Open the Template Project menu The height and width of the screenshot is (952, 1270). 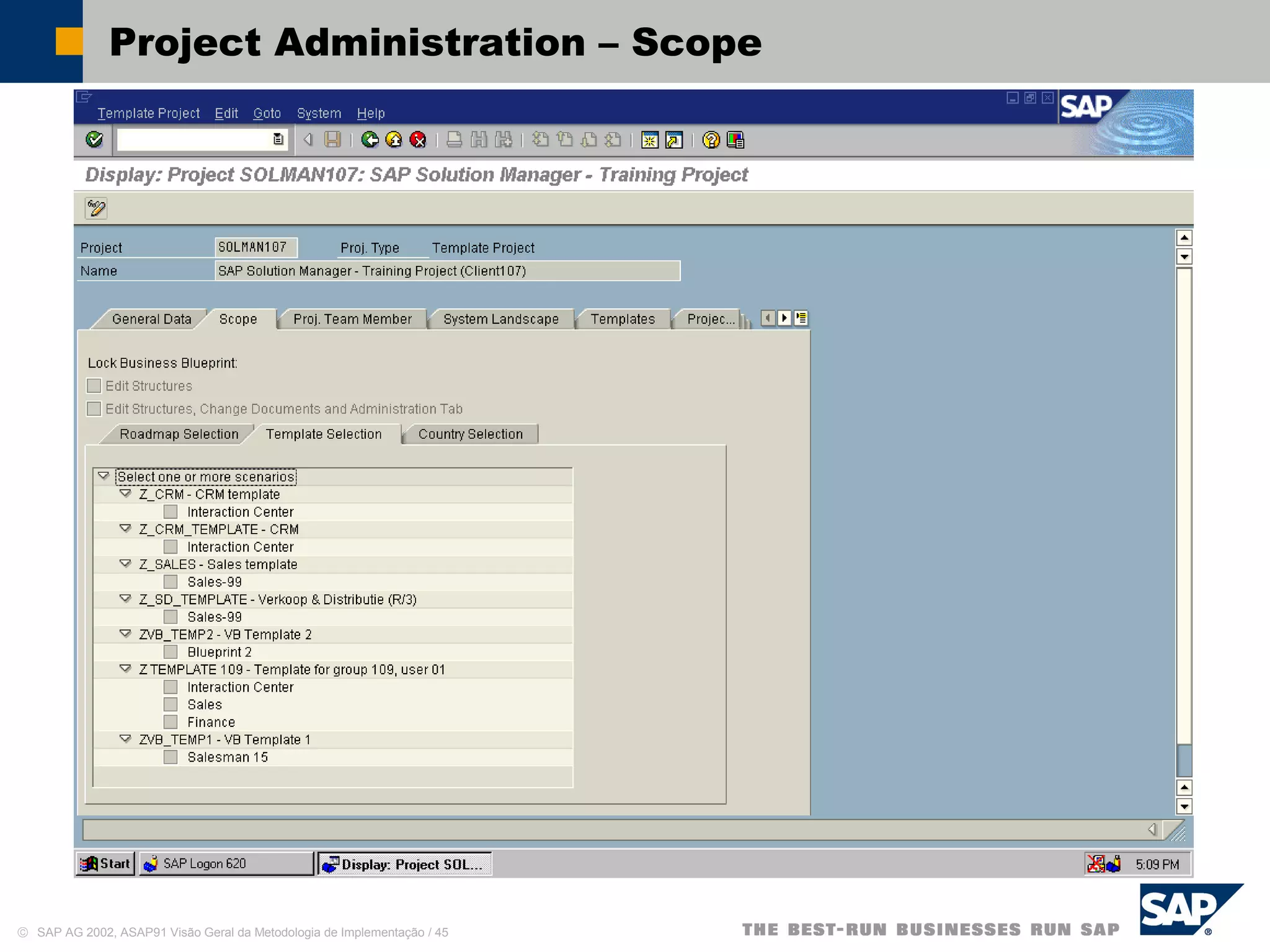point(149,113)
